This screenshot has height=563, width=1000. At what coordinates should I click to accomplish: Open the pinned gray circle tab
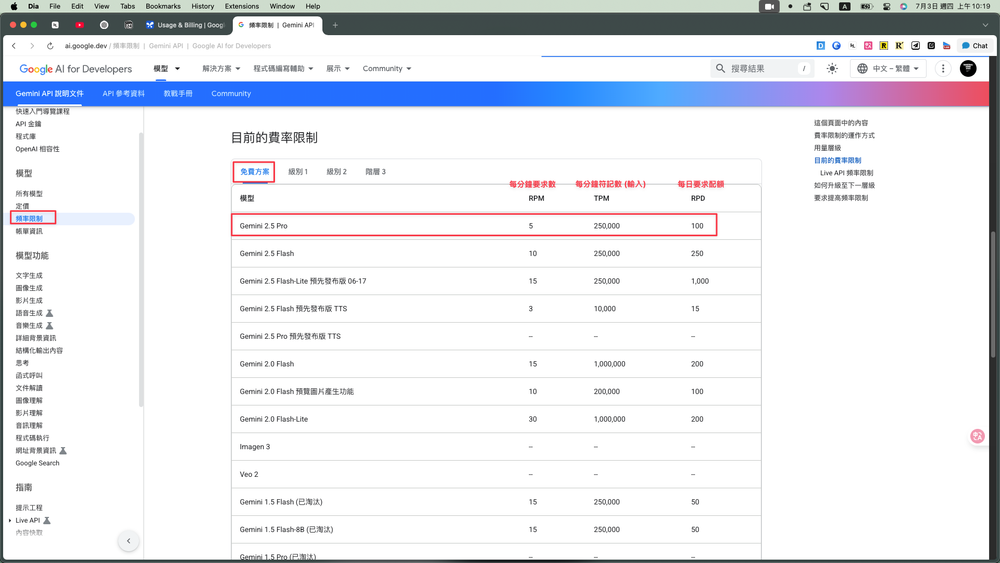pyautogui.click(x=104, y=25)
